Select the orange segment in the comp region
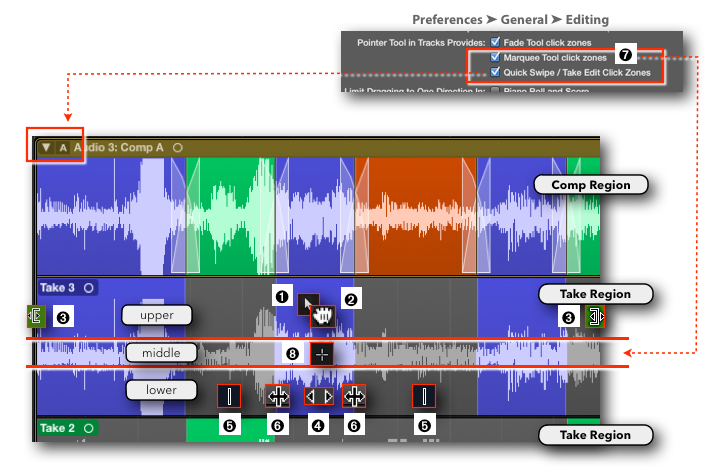Image resolution: width=724 pixels, height=473 pixels. click(416, 216)
